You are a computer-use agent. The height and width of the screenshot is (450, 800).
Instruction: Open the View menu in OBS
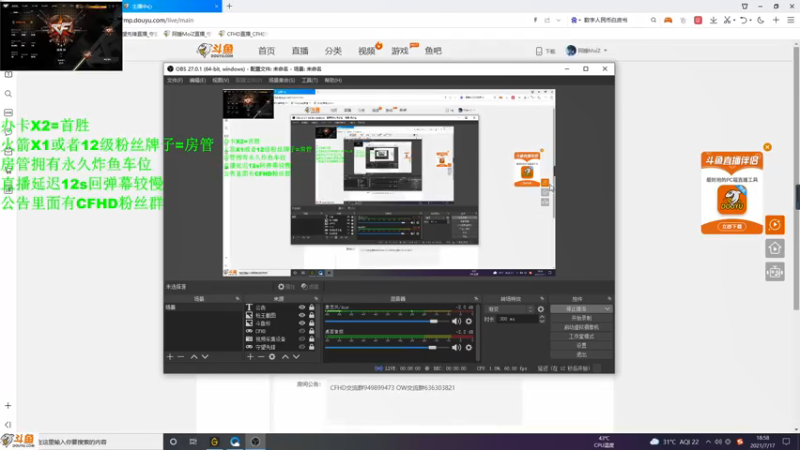(x=220, y=80)
